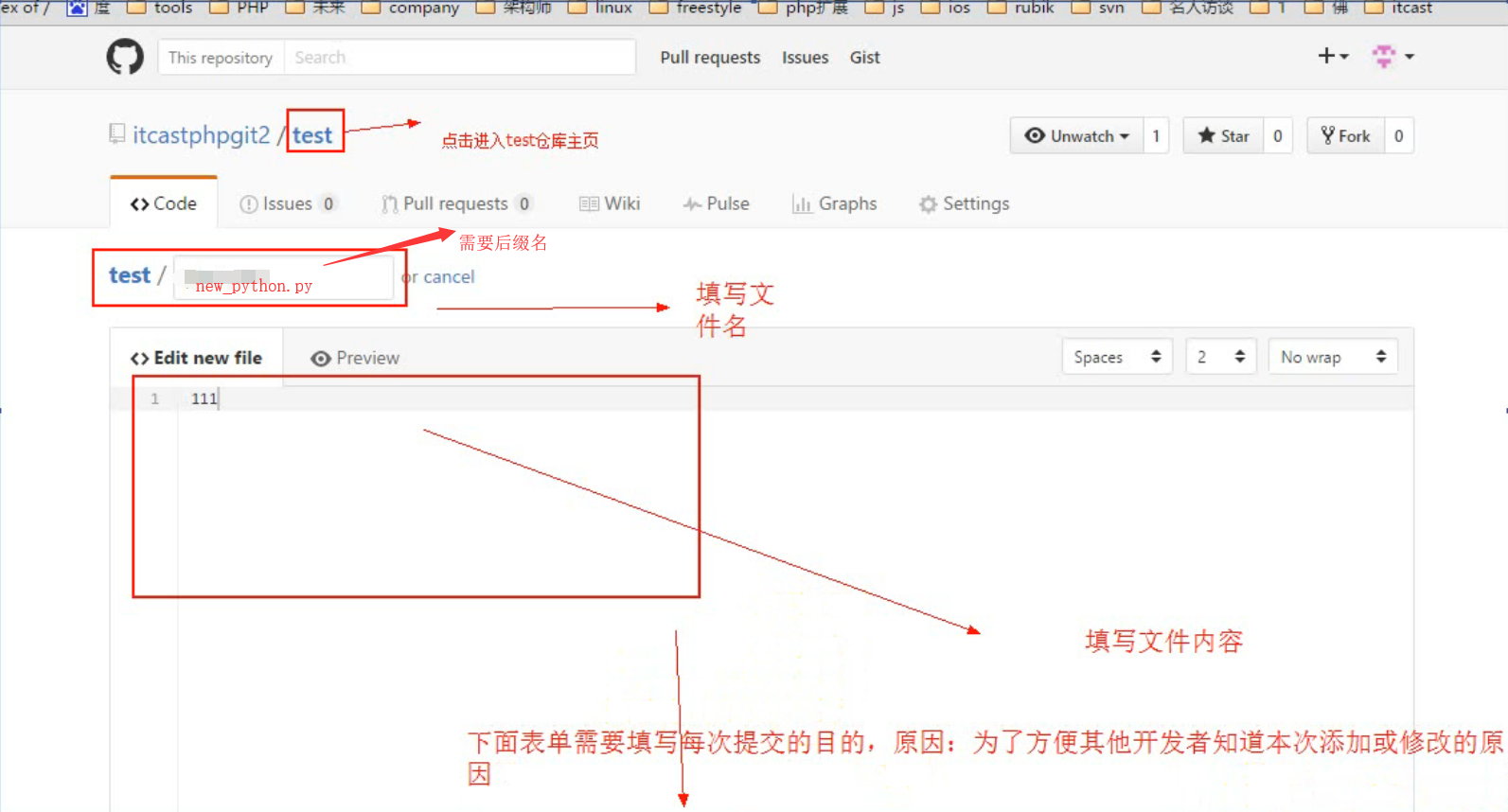Open the No wrap mode dropdown
The image size is (1508, 812).
coord(1333,357)
